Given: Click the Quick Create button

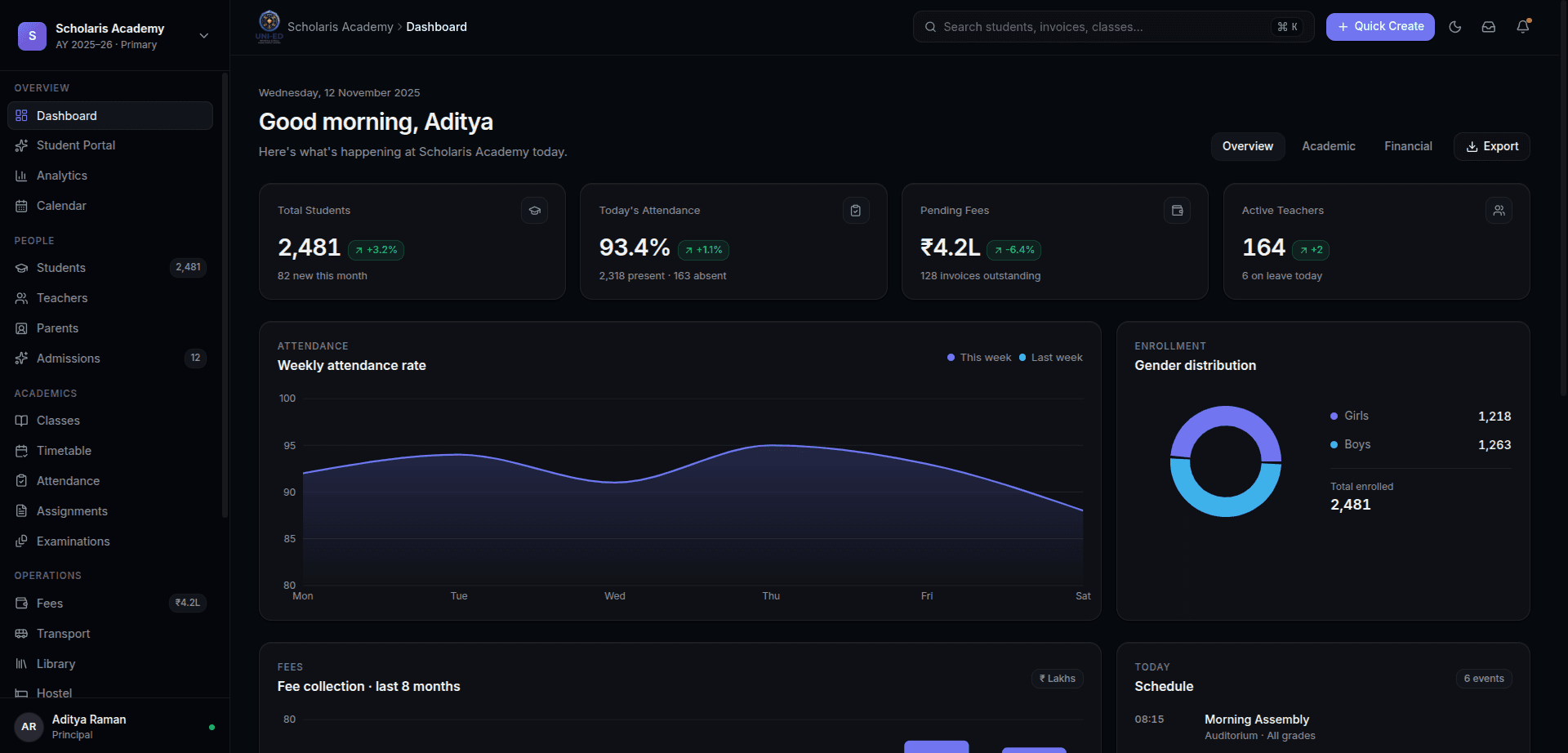Looking at the screenshot, I should [x=1380, y=27].
